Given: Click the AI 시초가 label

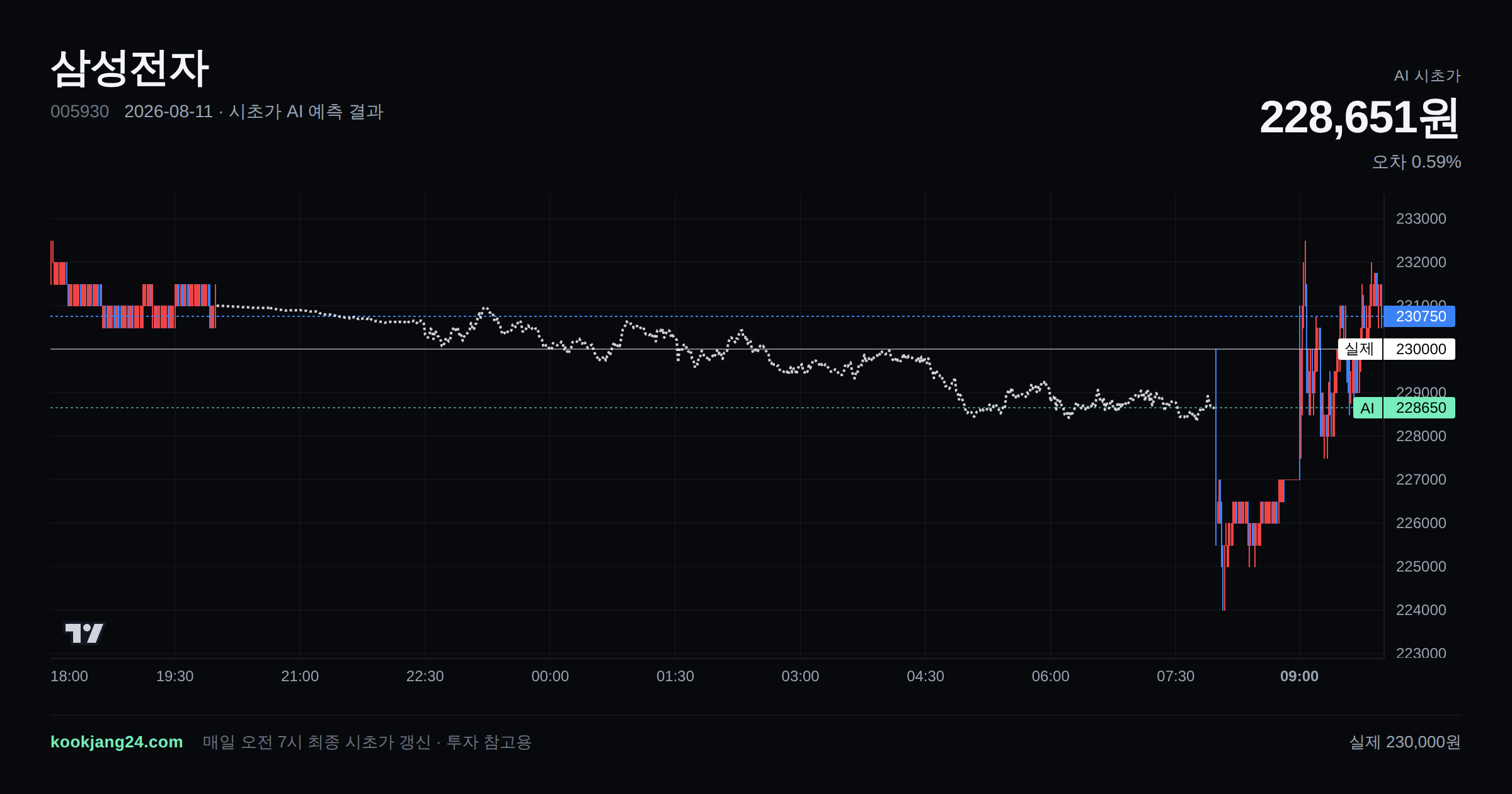Looking at the screenshot, I should (1427, 76).
